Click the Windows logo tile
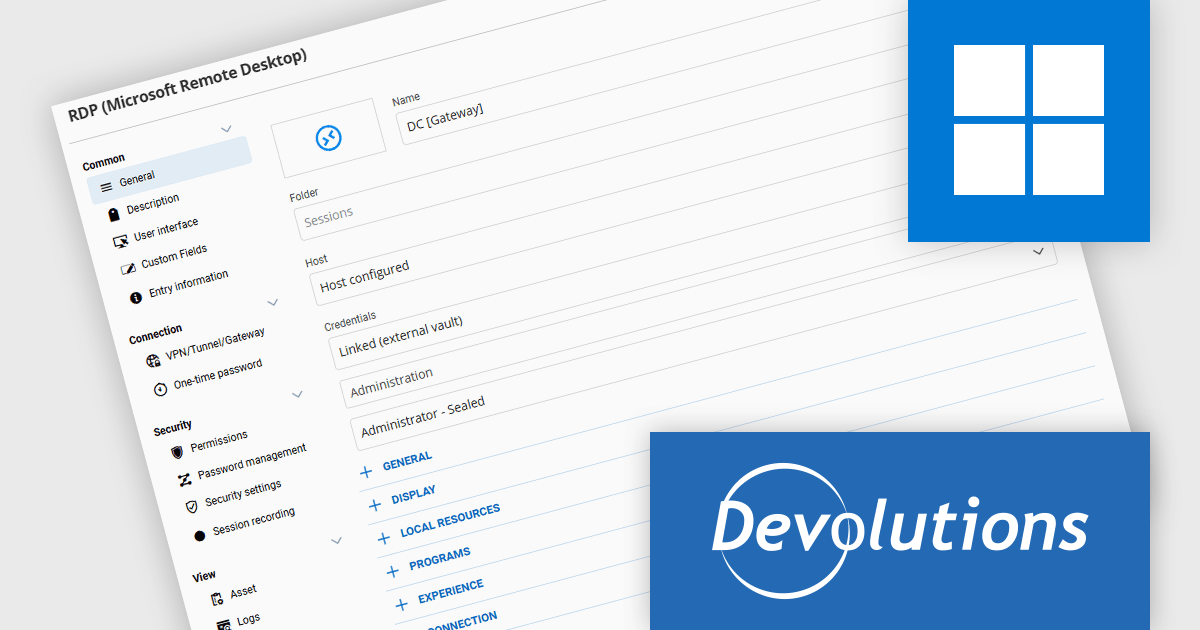The height and width of the screenshot is (630, 1200). [x=1029, y=121]
